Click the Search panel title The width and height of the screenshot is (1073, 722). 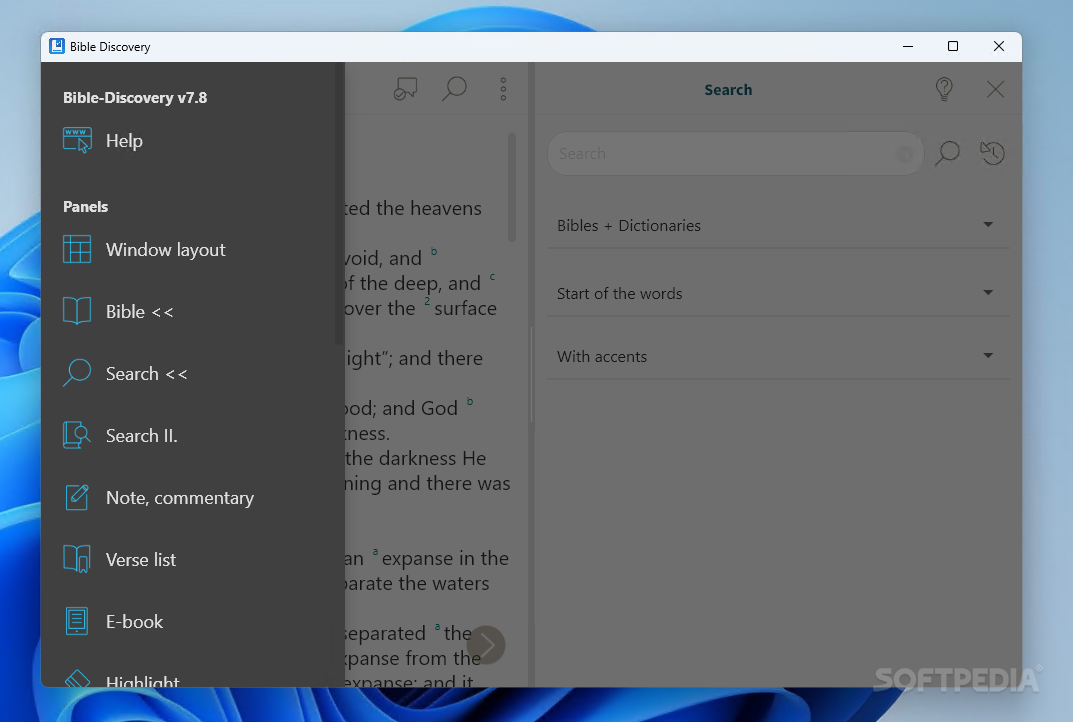coord(728,90)
